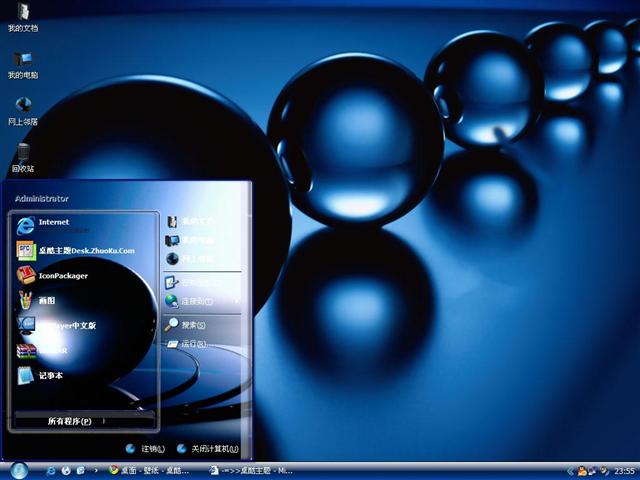Open the 网上邻居 desktop icon

coord(23,111)
